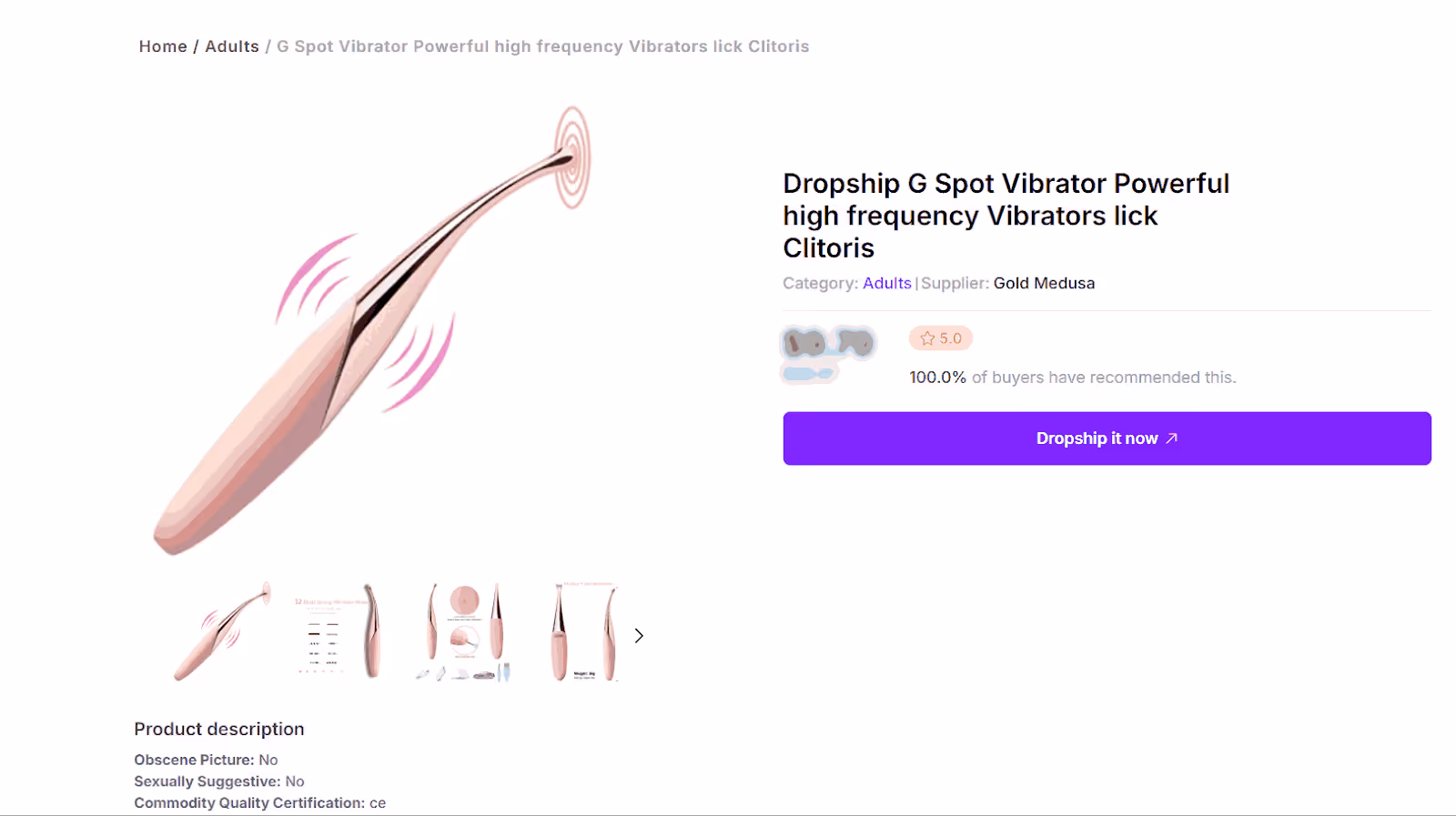Select the first product thumbnail with pink waves

point(219,631)
